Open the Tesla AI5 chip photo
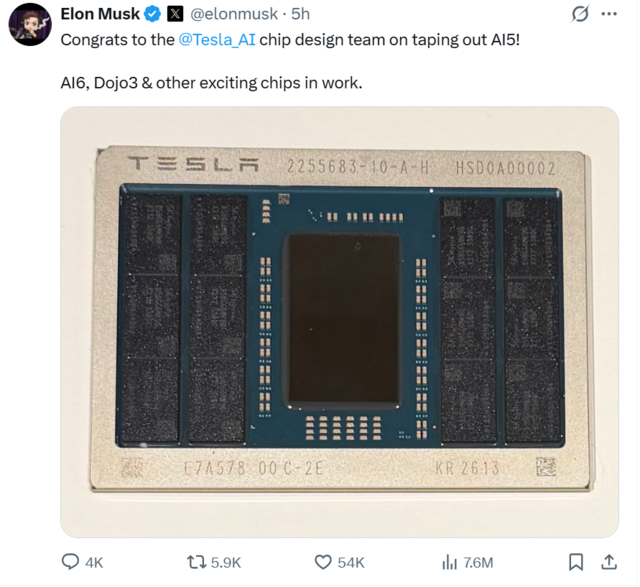Screen dimensions: 640x587 tap(339, 322)
